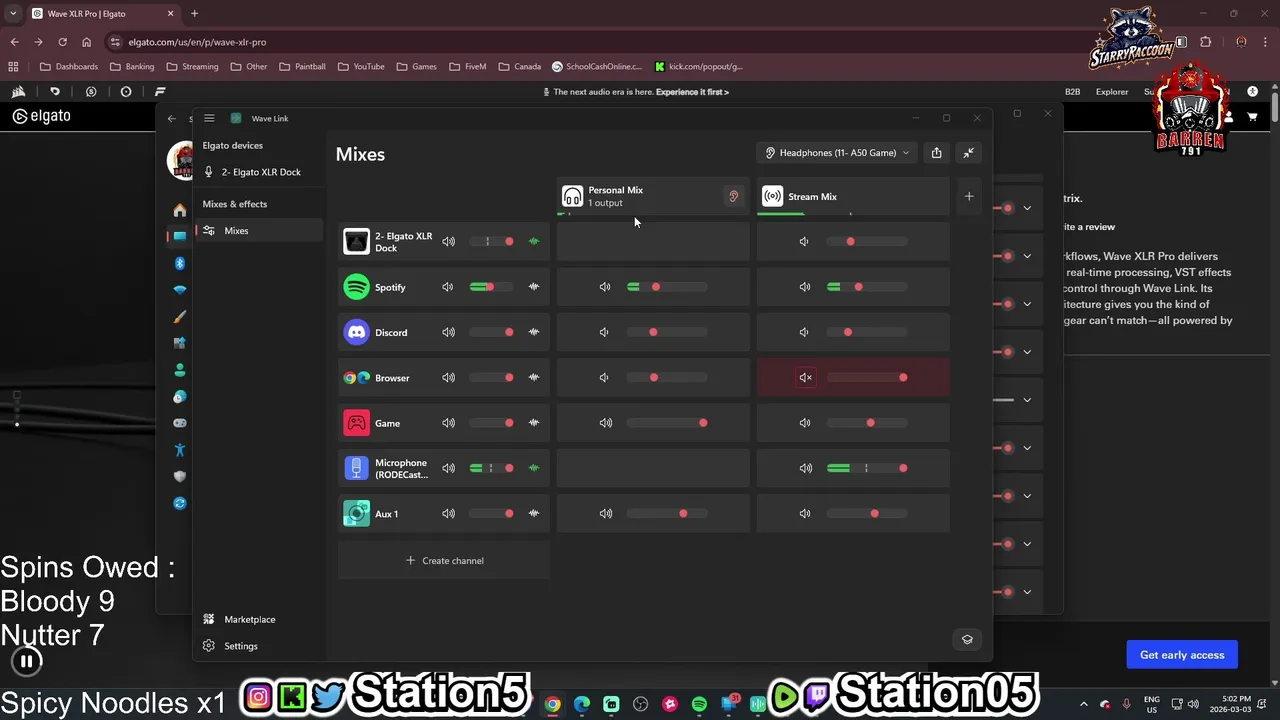1280x720 pixels.
Task: Open Spotify from the taskbar
Action: tap(699, 704)
